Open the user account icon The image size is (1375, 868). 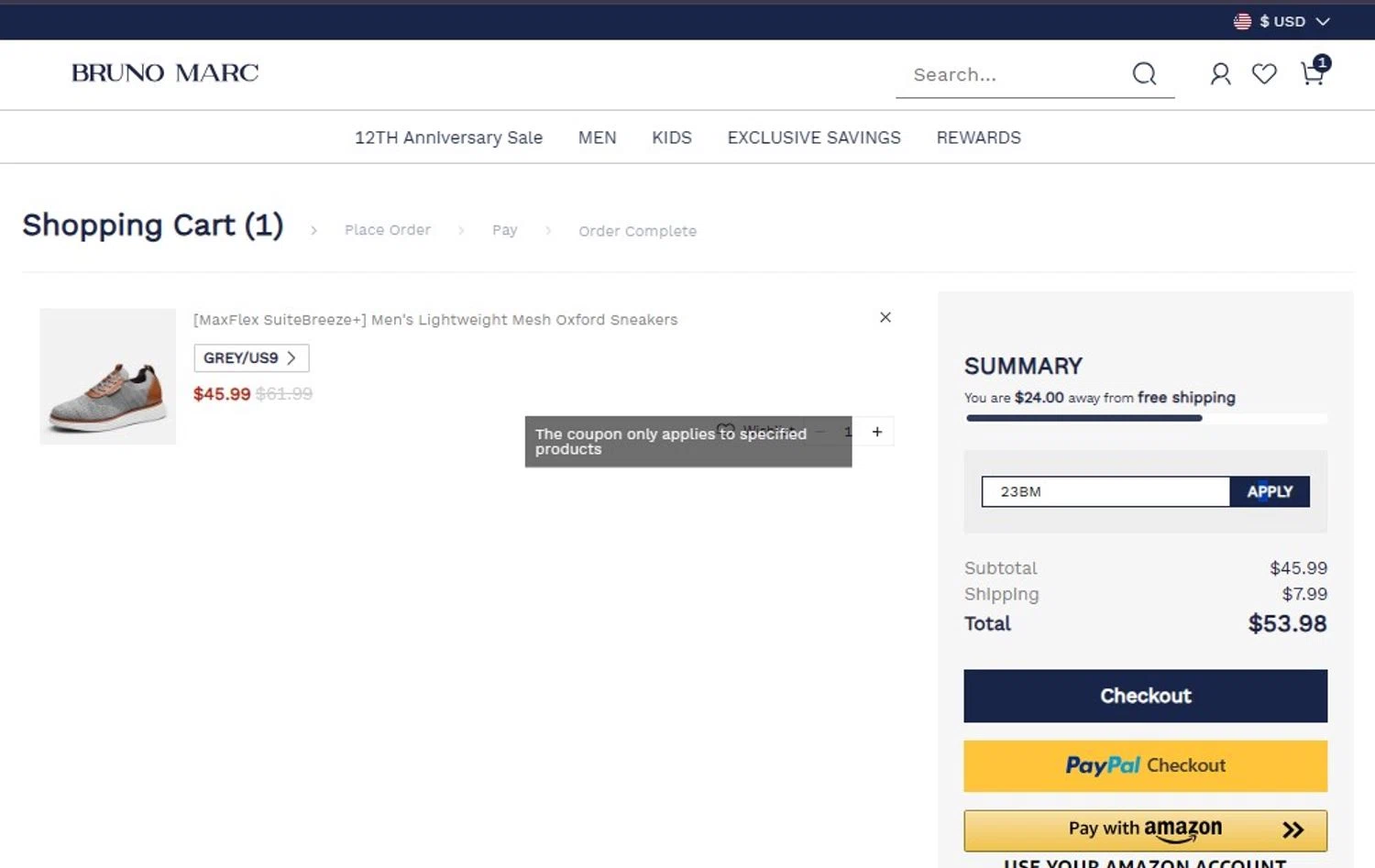1220,74
